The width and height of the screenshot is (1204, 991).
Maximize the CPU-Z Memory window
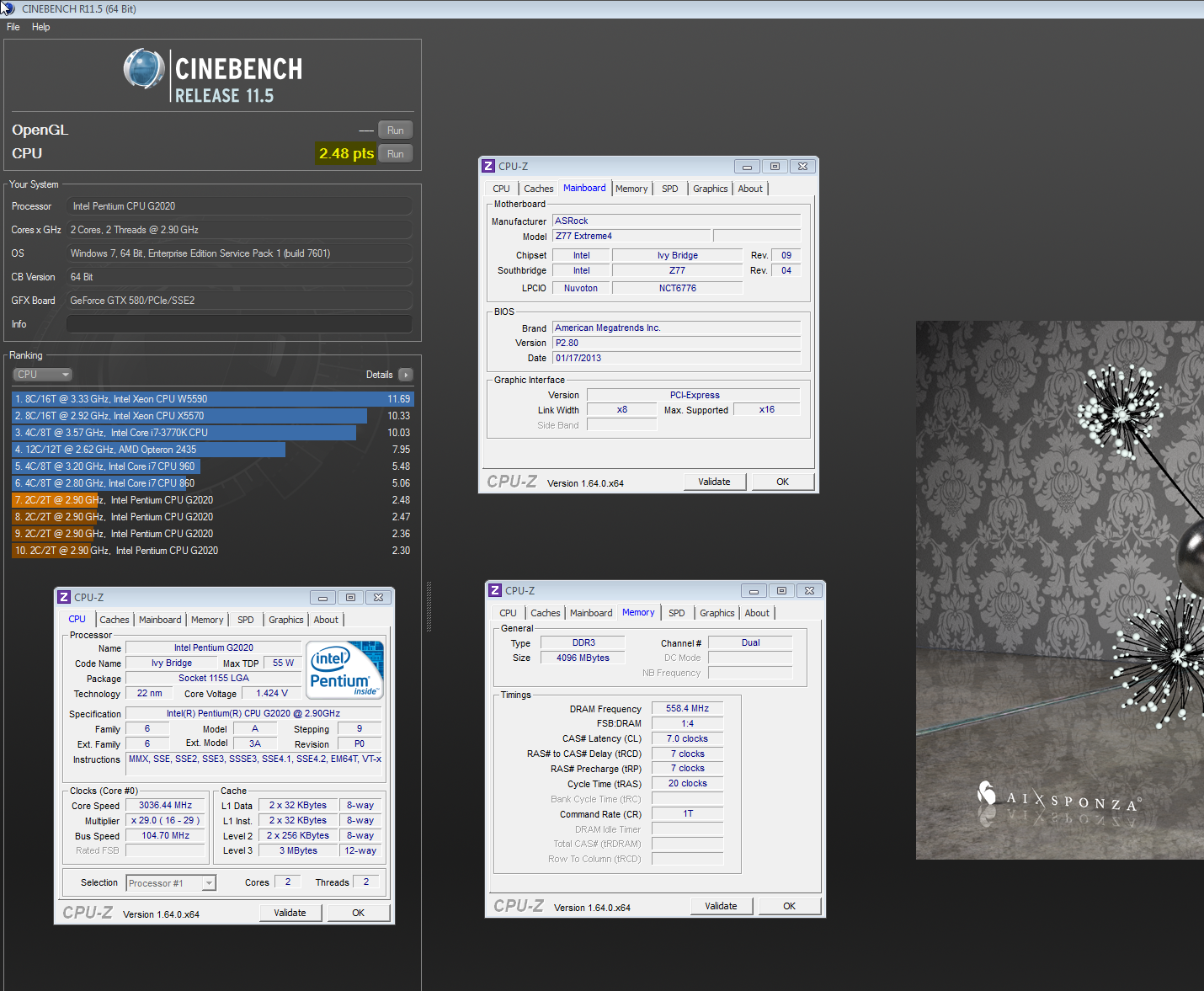click(x=781, y=591)
